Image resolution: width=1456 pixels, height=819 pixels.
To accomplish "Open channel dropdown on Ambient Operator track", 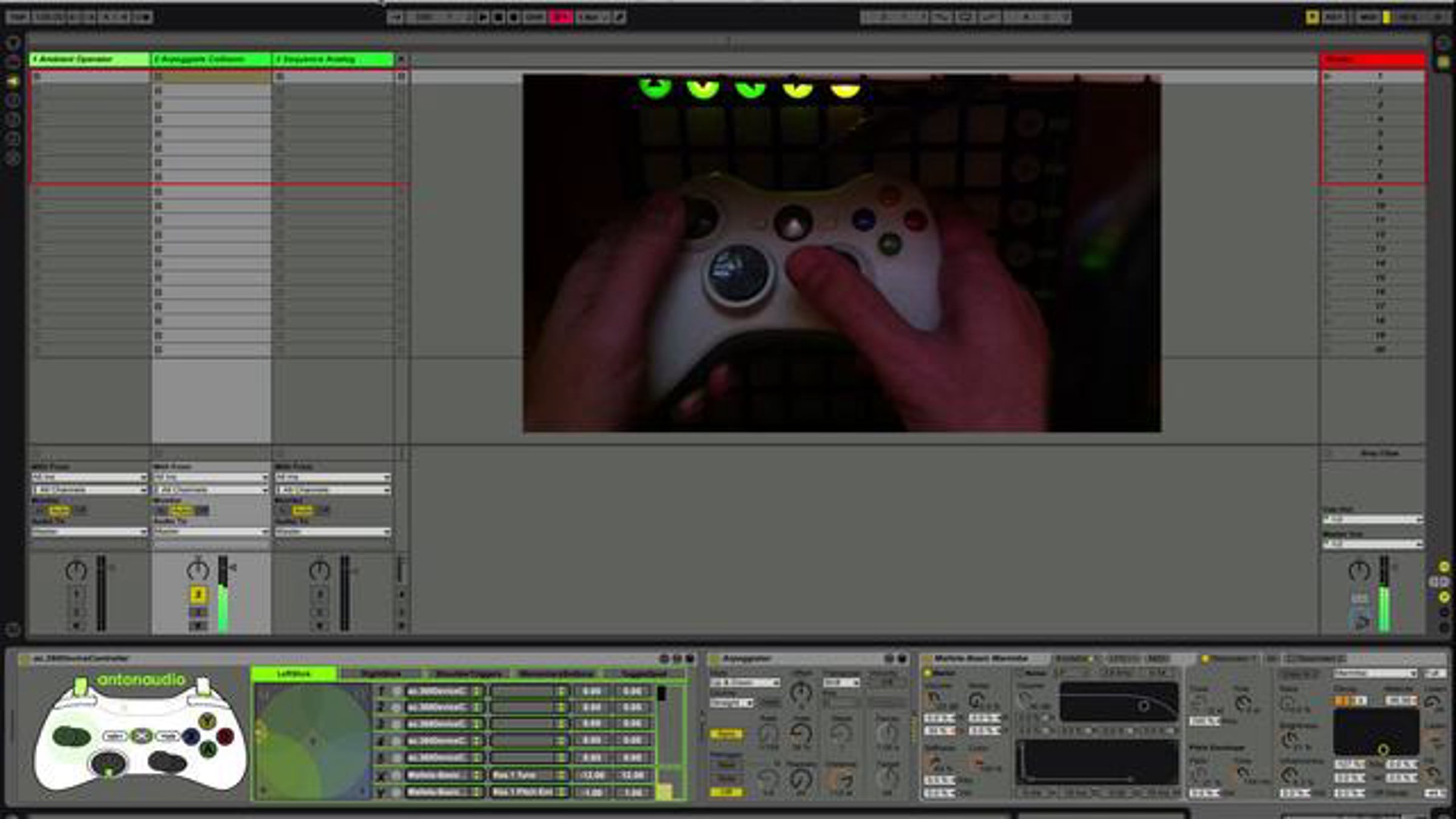I will pos(89,490).
